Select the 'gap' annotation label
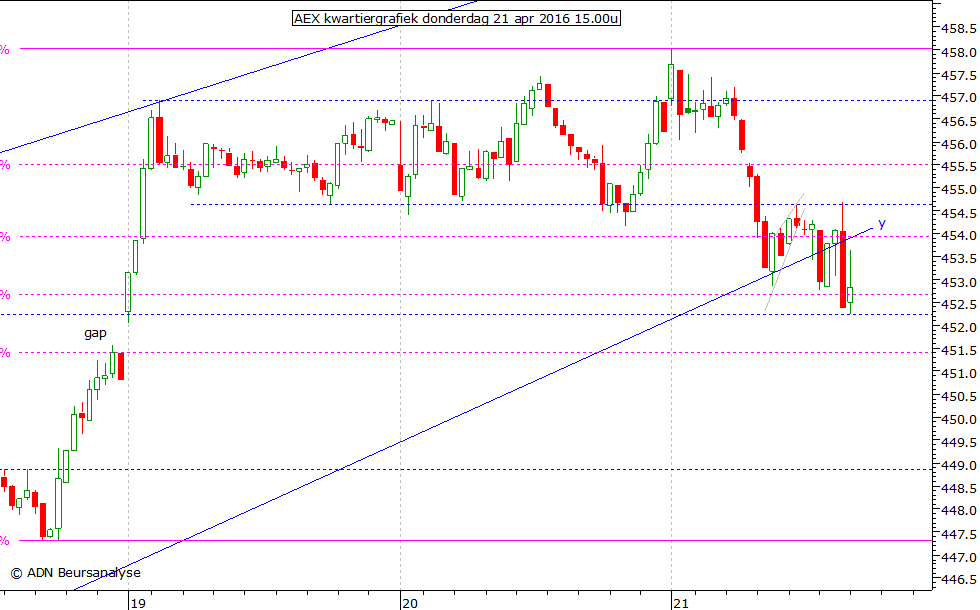980x610 pixels. point(96,333)
